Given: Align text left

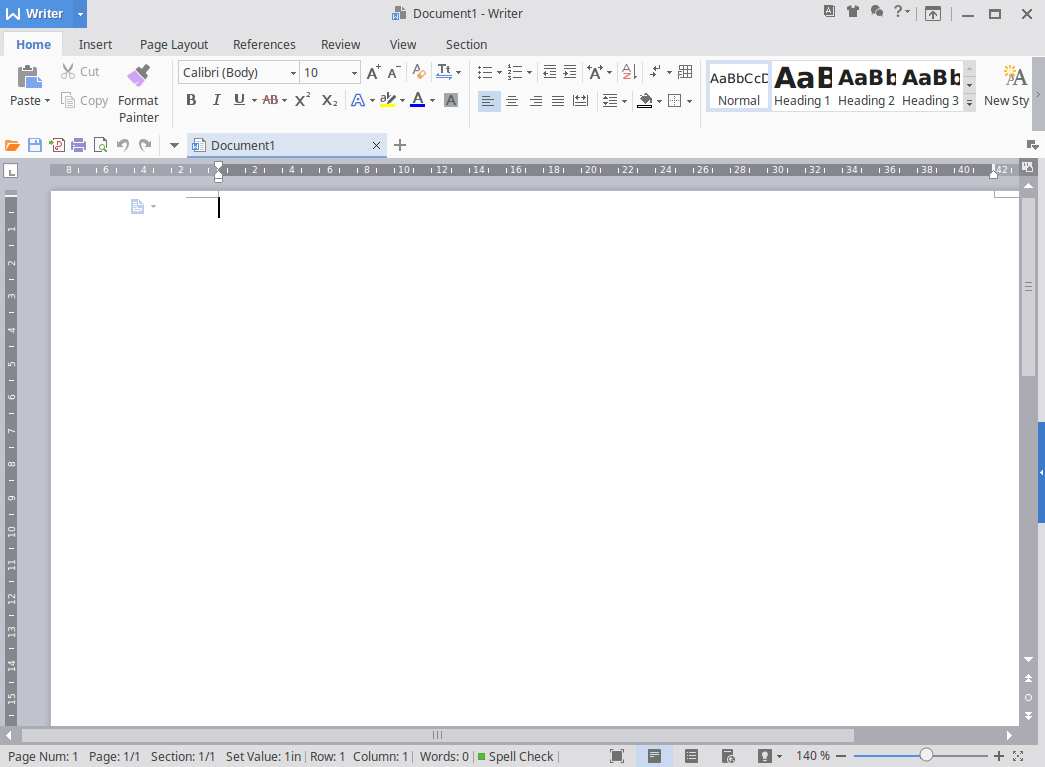Looking at the screenshot, I should tap(489, 101).
